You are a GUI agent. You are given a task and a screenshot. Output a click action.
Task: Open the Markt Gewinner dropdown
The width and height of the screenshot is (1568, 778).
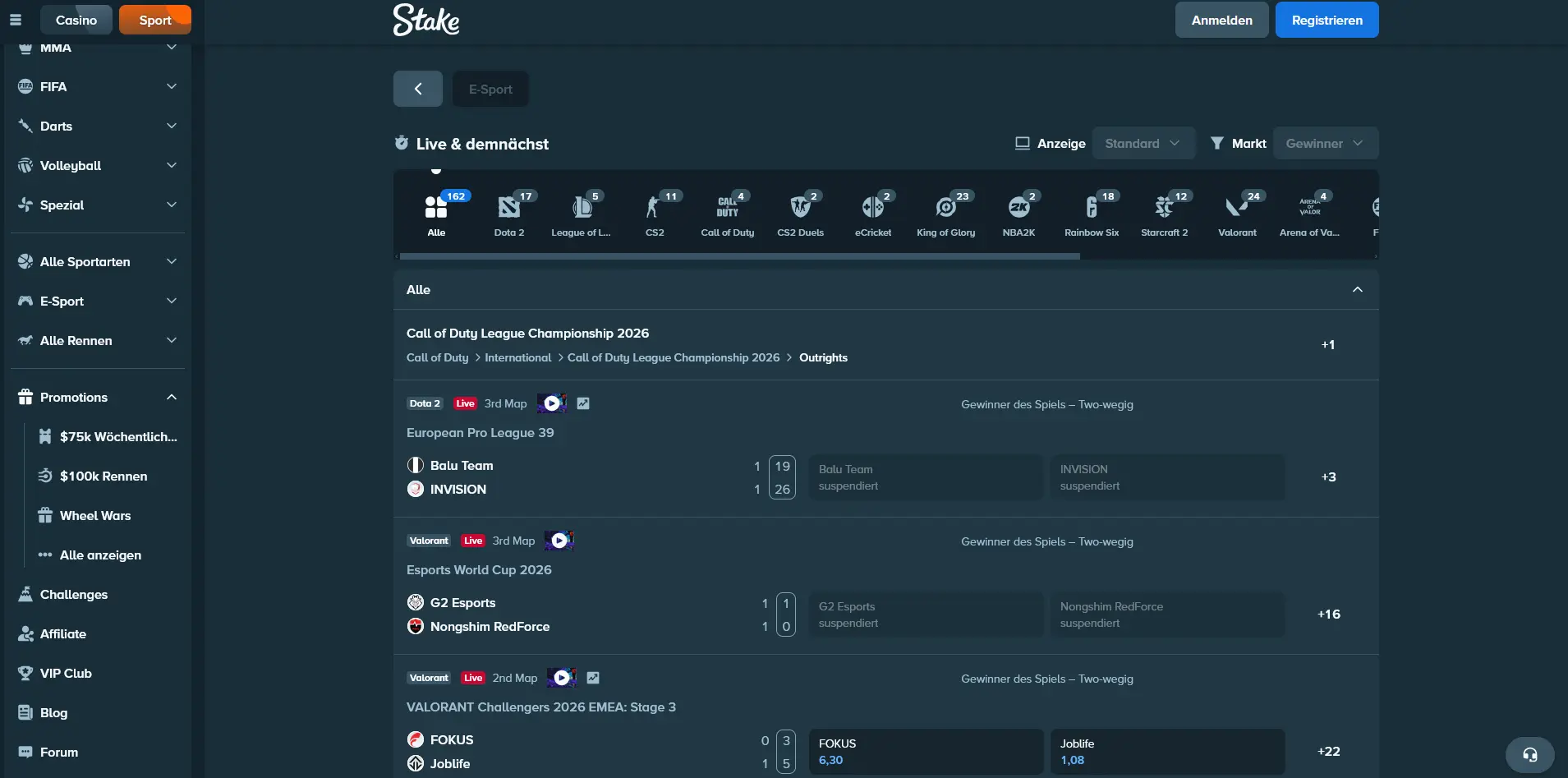click(x=1325, y=143)
